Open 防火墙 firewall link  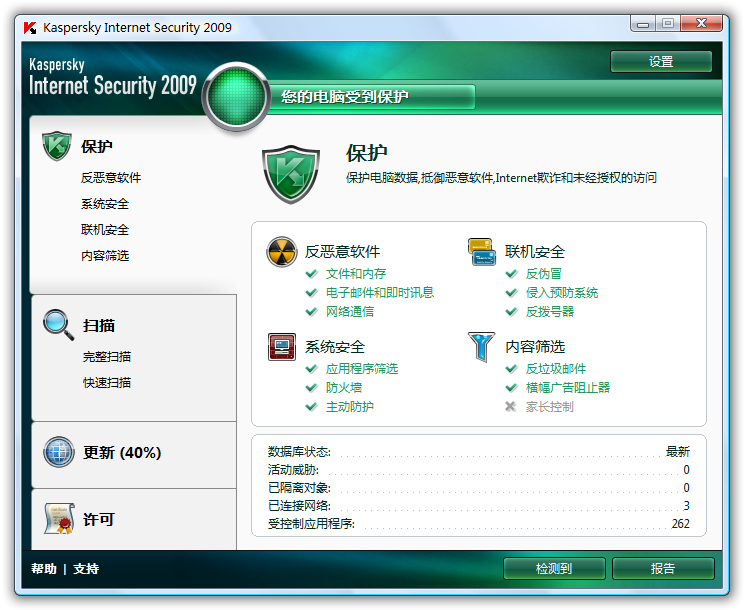click(x=344, y=388)
